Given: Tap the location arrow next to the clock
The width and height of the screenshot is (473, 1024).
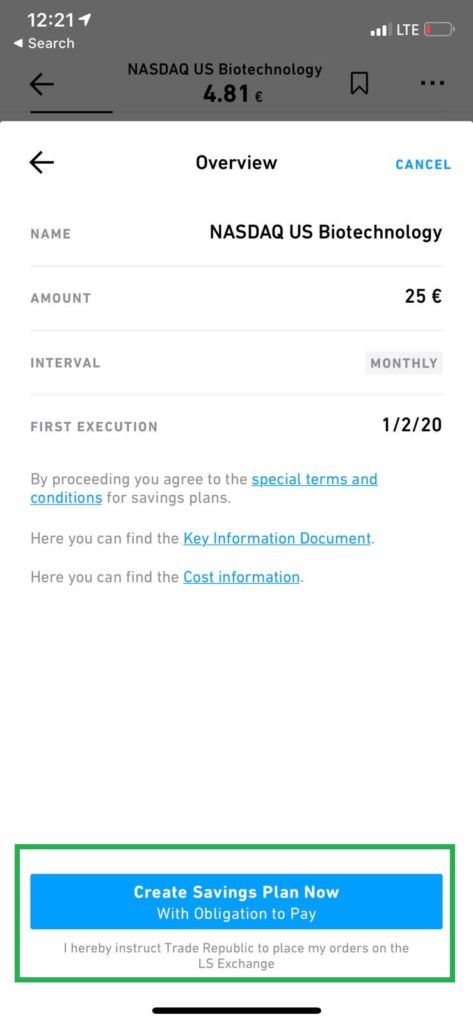Looking at the screenshot, I should click(84, 20).
